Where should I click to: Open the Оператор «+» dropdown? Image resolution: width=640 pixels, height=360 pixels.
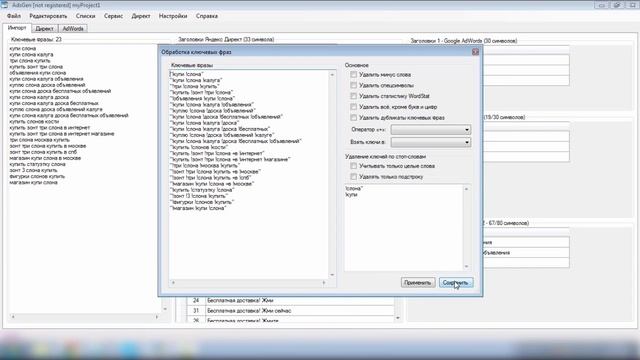pos(431,130)
